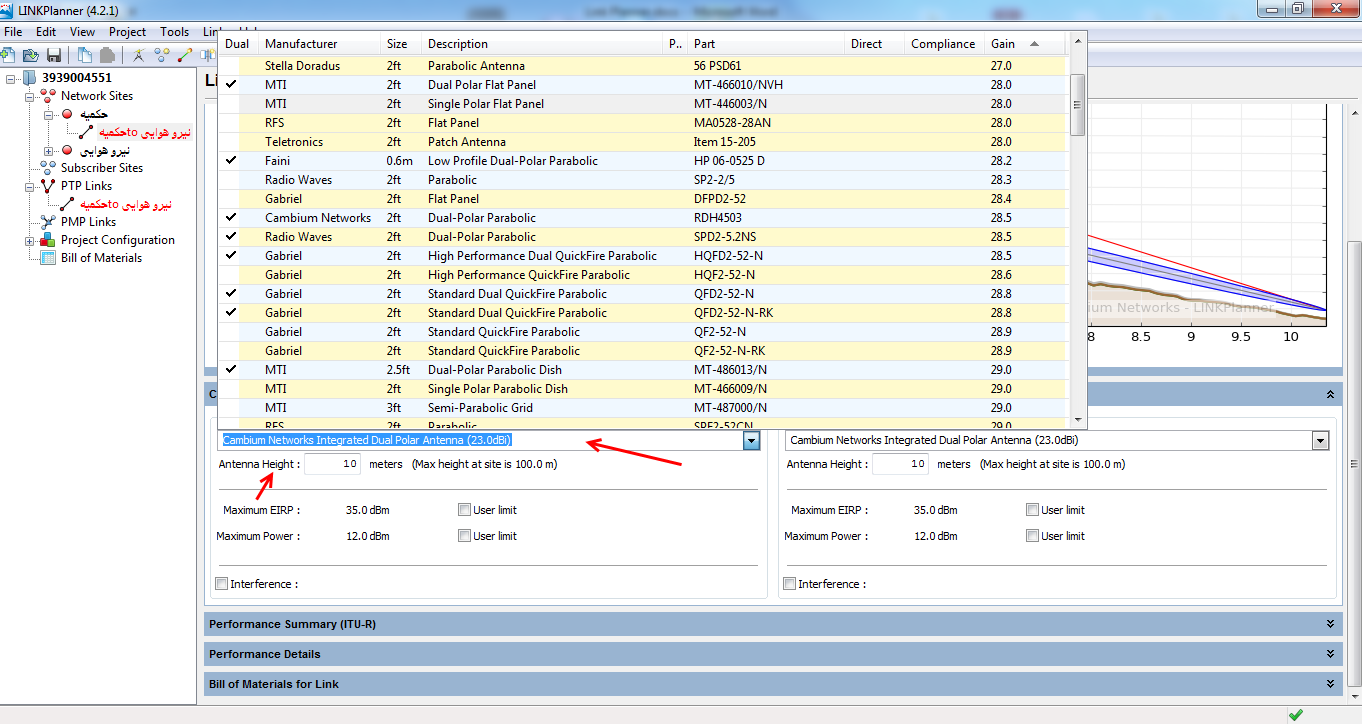Click the PMP Links tree icon
The width and height of the screenshot is (1362, 724).
tap(47, 222)
